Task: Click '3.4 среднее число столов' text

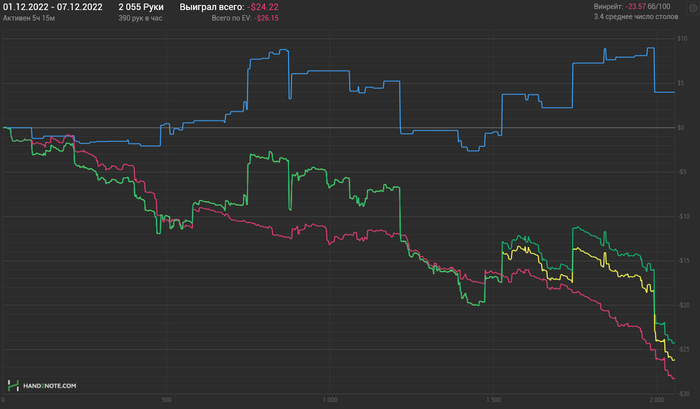Action: pyautogui.click(x=636, y=17)
